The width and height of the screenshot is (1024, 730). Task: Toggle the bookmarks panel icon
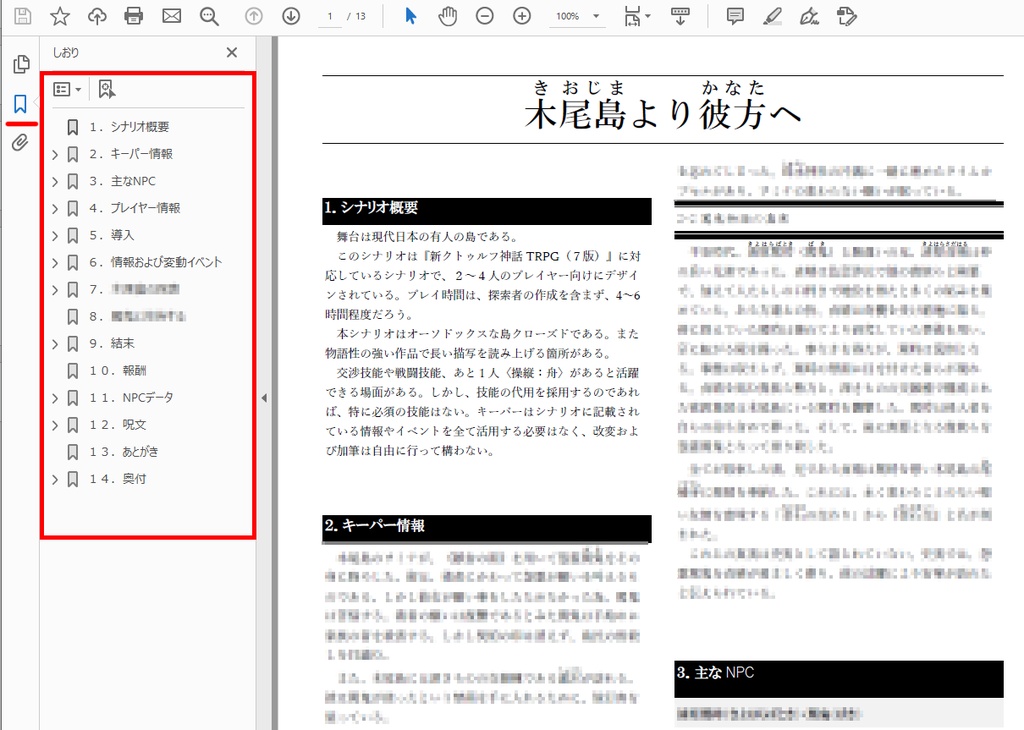tap(20, 103)
